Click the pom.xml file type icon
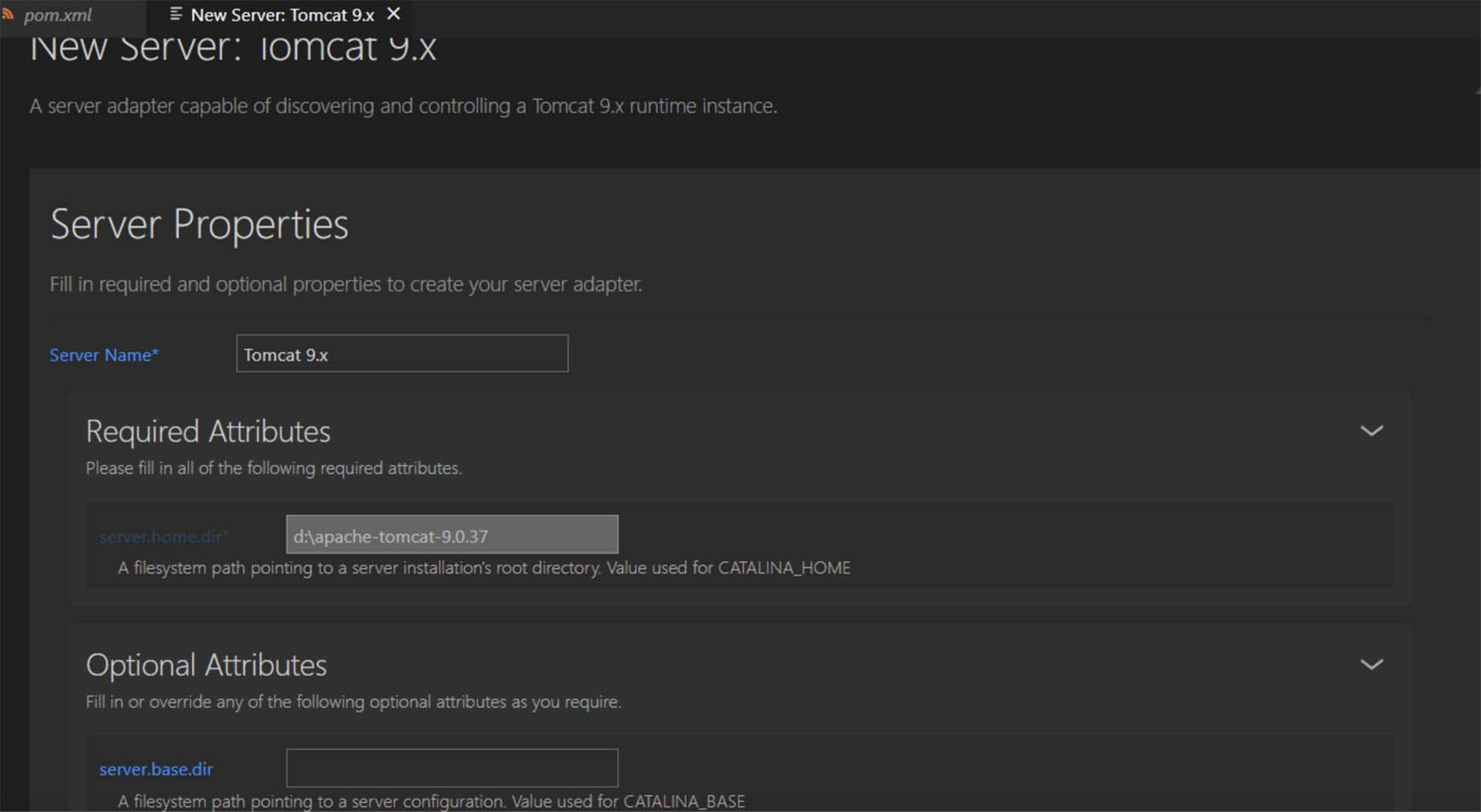Screen dimensions: 1481x812 pos(9,14)
